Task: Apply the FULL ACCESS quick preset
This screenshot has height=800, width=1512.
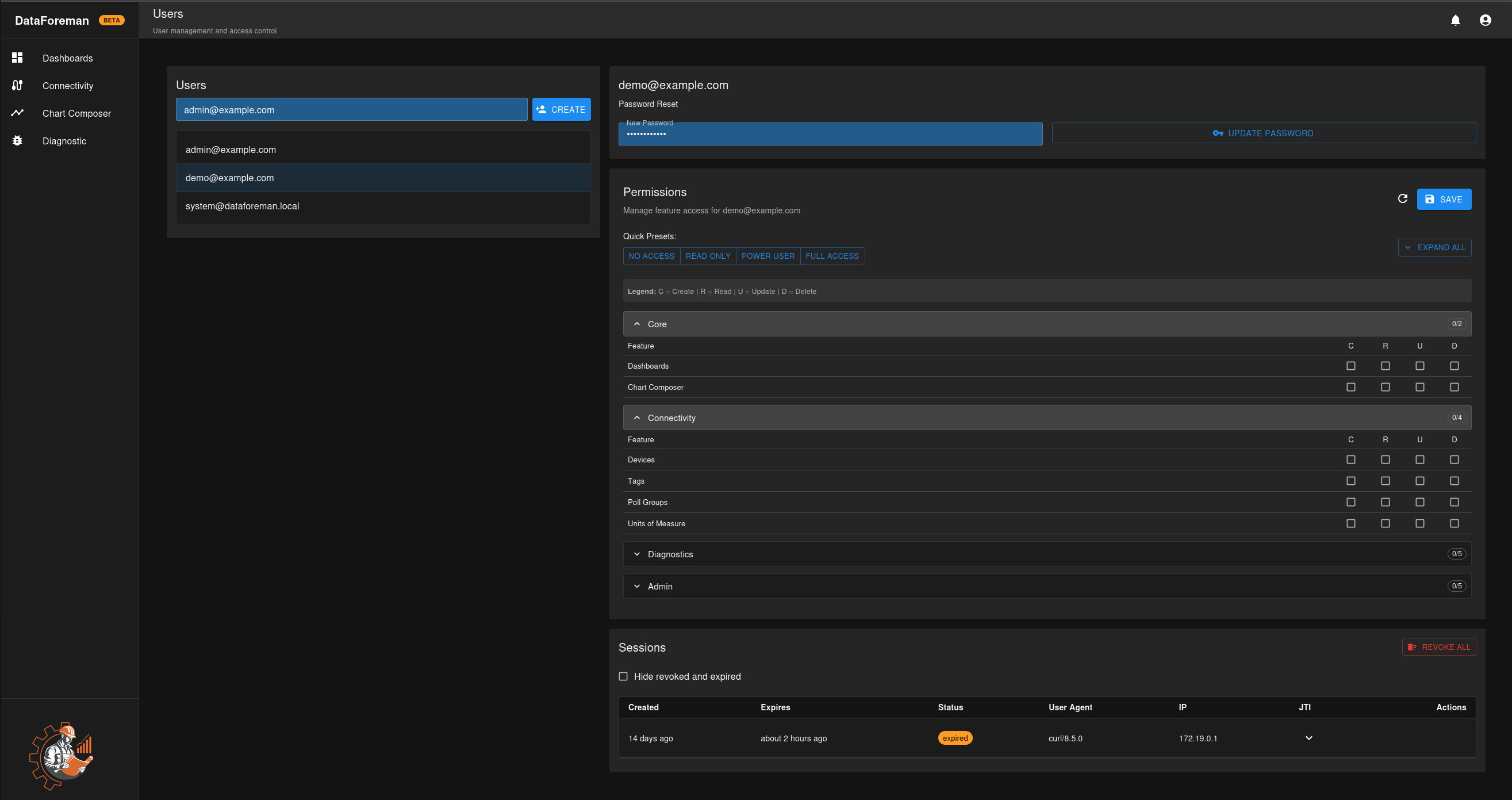Action: (832, 256)
